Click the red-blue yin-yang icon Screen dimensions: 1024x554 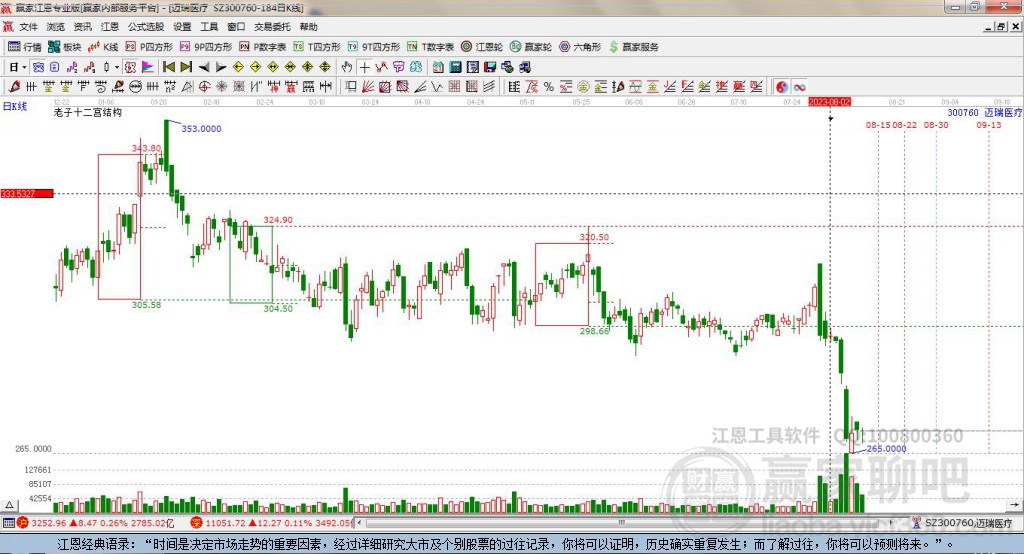tap(782, 87)
